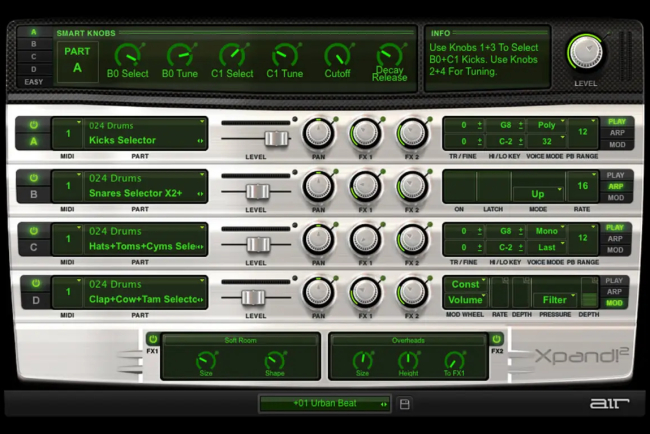The width and height of the screenshot is (650, 434).
Task: Click the Soft Room Shape knob
Action: click(274, 360)
